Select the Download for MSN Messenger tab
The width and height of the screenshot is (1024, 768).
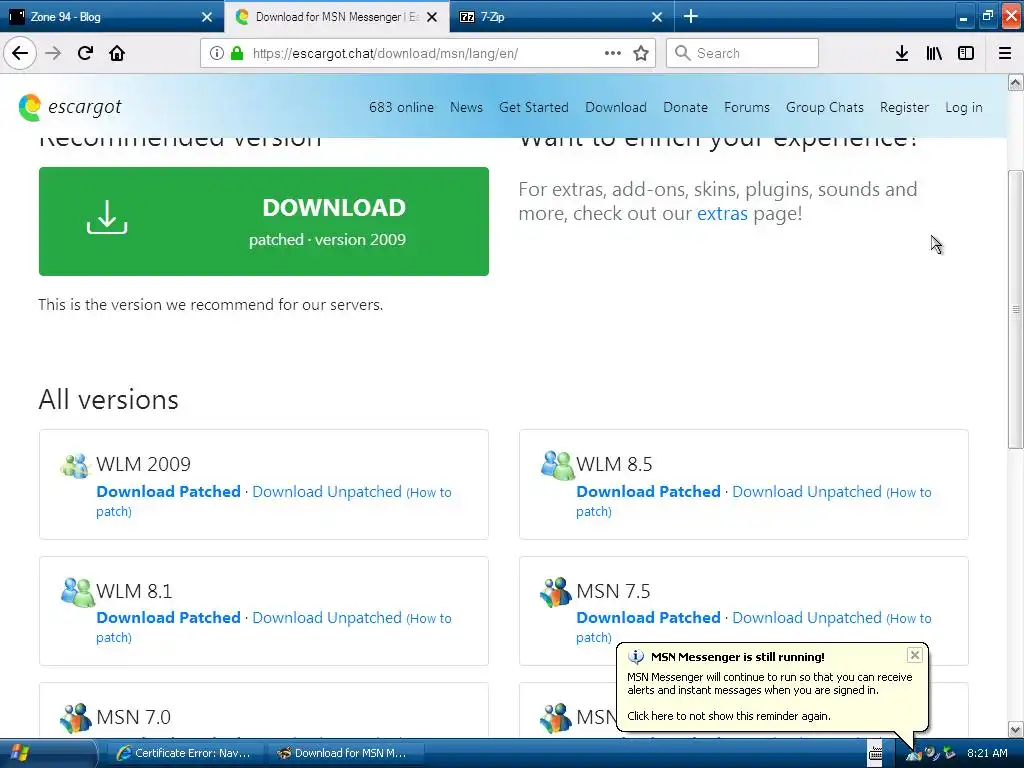336,17
